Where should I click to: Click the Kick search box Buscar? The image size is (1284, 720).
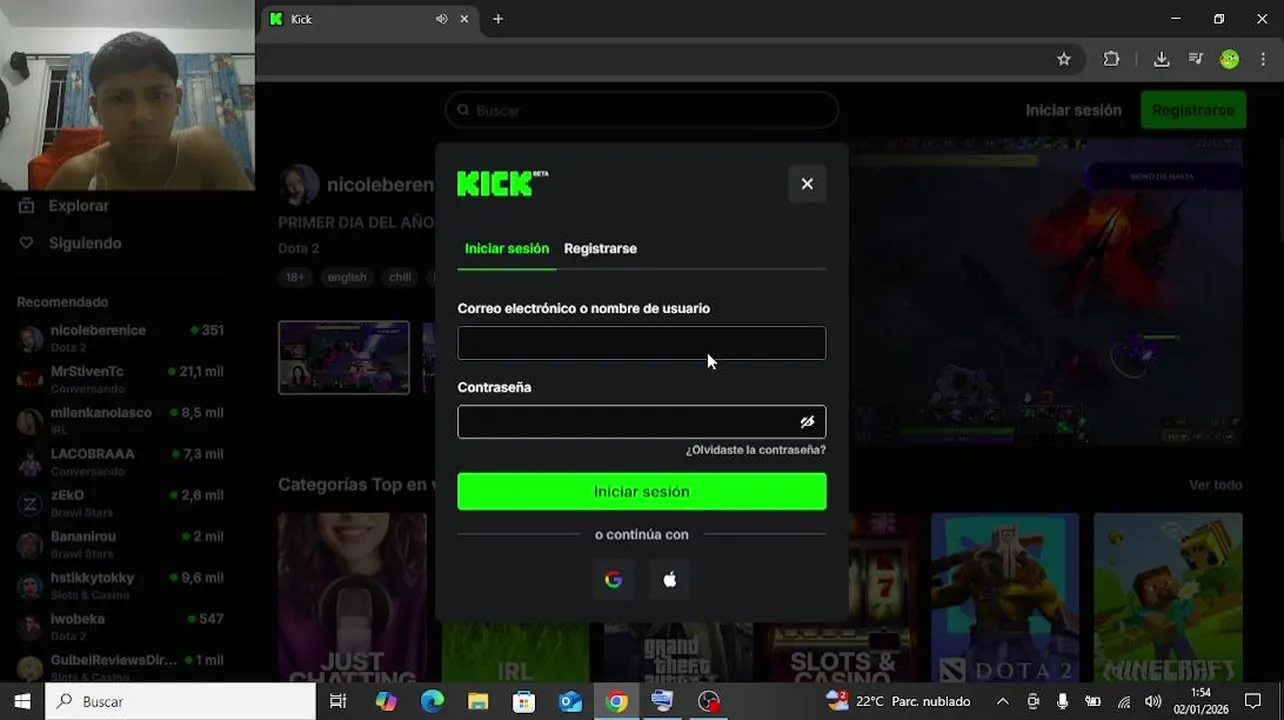[642, 110]
